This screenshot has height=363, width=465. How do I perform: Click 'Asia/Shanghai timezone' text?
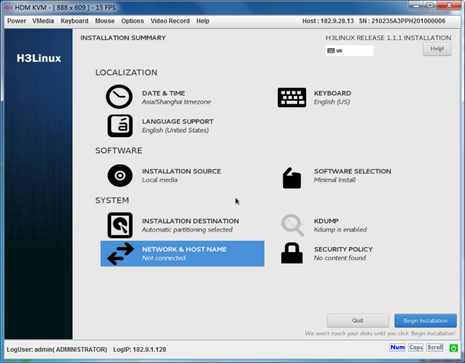tap(176, 102)
